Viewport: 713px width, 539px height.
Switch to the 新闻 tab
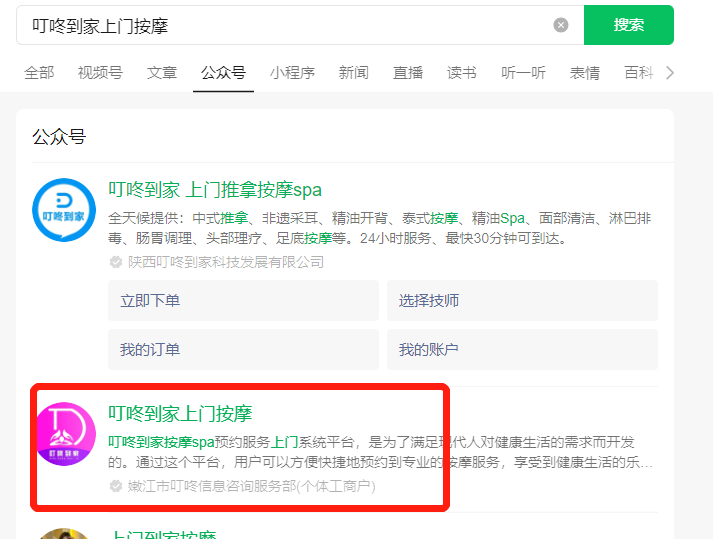click(354, 73)
